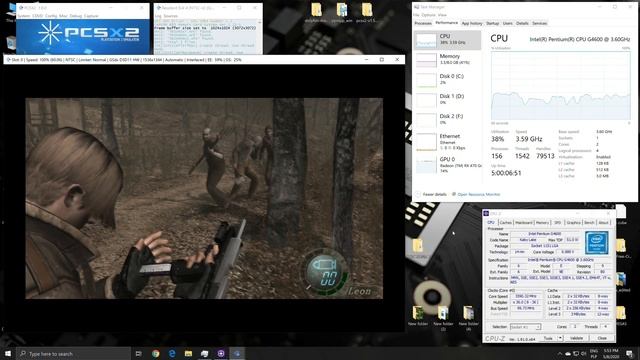Screen dimensions: 640x360
Task: Click the Validate button in CPU-Z
Action: (576, 338)
